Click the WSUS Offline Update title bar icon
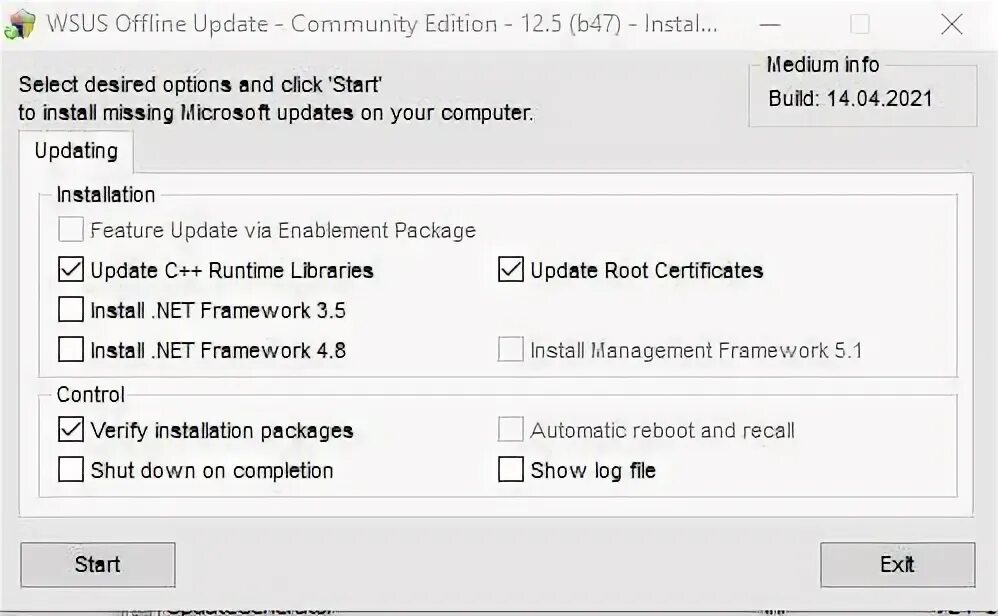Image resolution: width=998 pixels, height=616 pixels. (x=20, y=25)
